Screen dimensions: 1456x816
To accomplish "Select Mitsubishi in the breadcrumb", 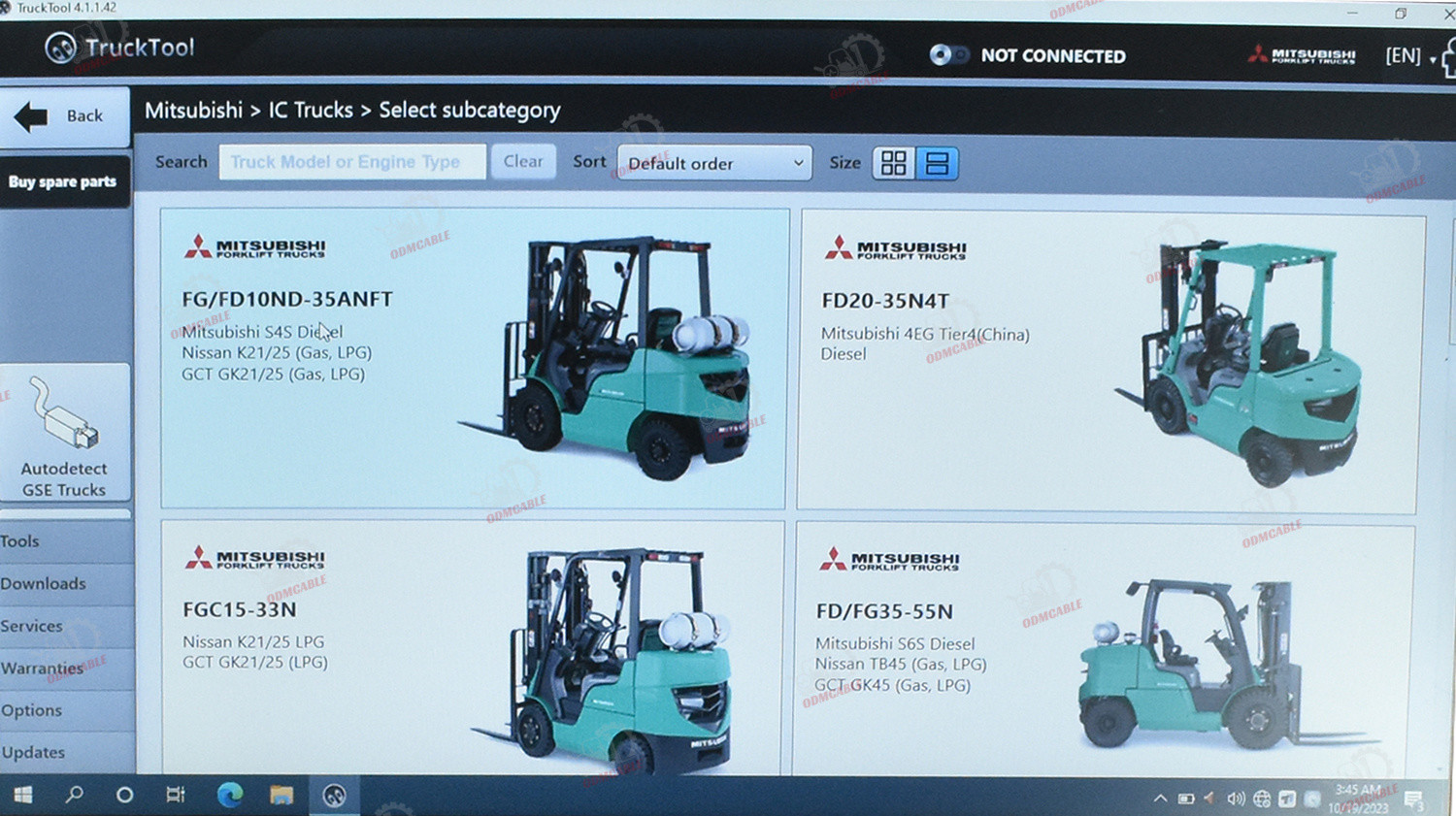I will pyautogui.click(x=193, y=111).
